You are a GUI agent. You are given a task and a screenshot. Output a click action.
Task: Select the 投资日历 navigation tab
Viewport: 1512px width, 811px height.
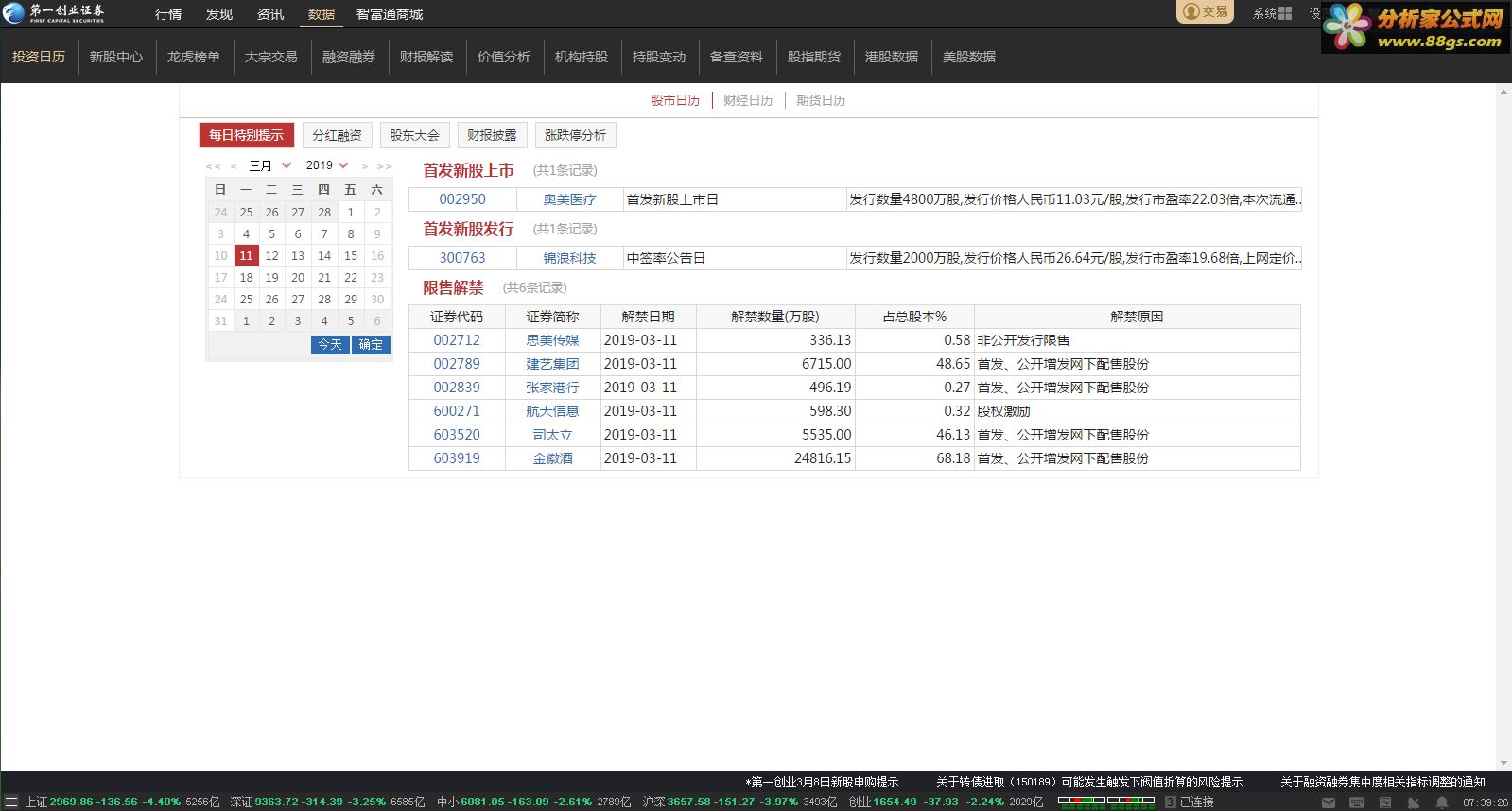[x=39, y=57]
